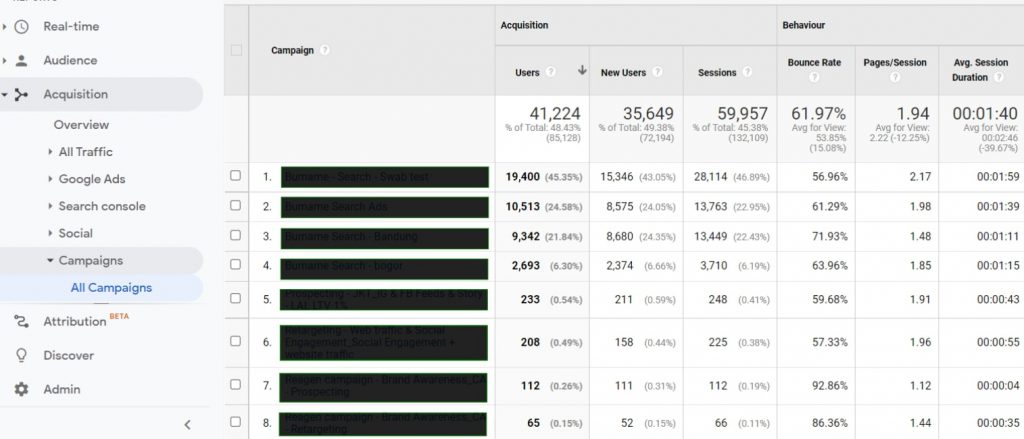
Task: Check the box for row 4
Action: point(236,265)
